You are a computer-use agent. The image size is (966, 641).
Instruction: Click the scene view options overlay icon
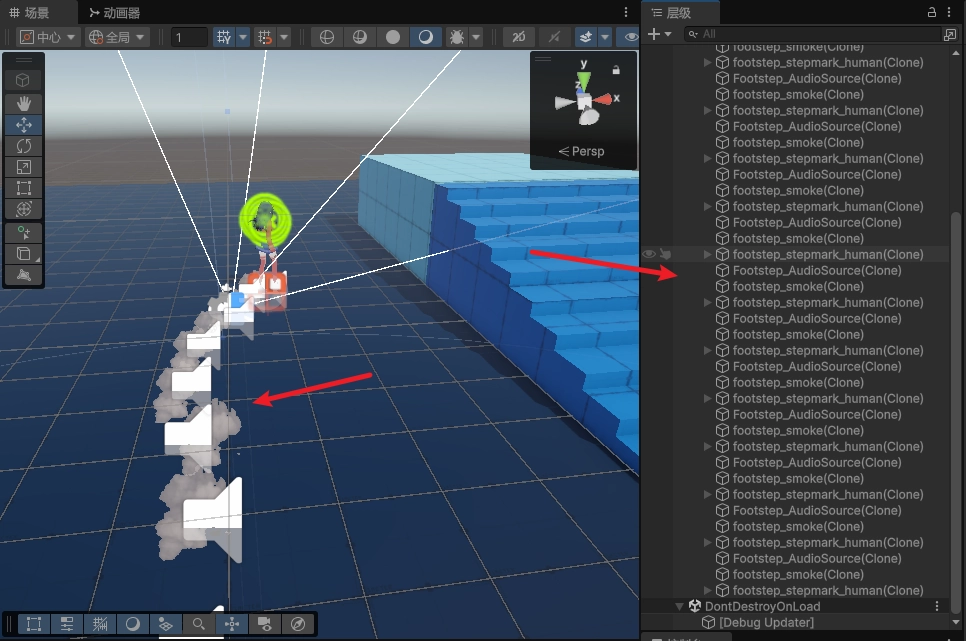point(232,624)
